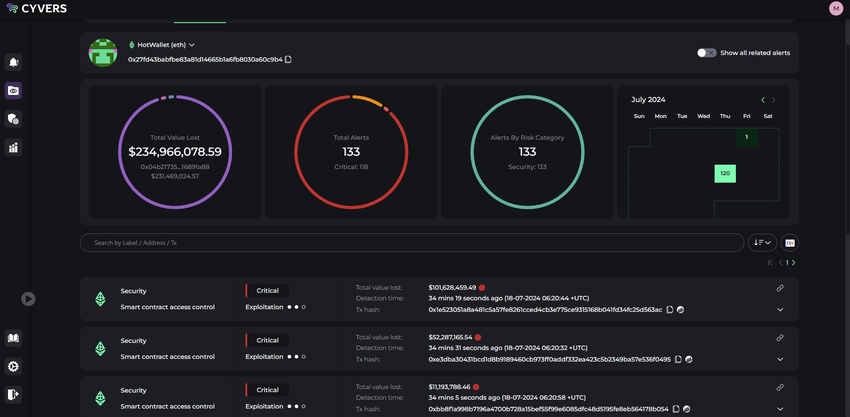The height and width of the screenshot is (417, 850).
Task: Go to previous month in calendar
Action: pos(763,100)
